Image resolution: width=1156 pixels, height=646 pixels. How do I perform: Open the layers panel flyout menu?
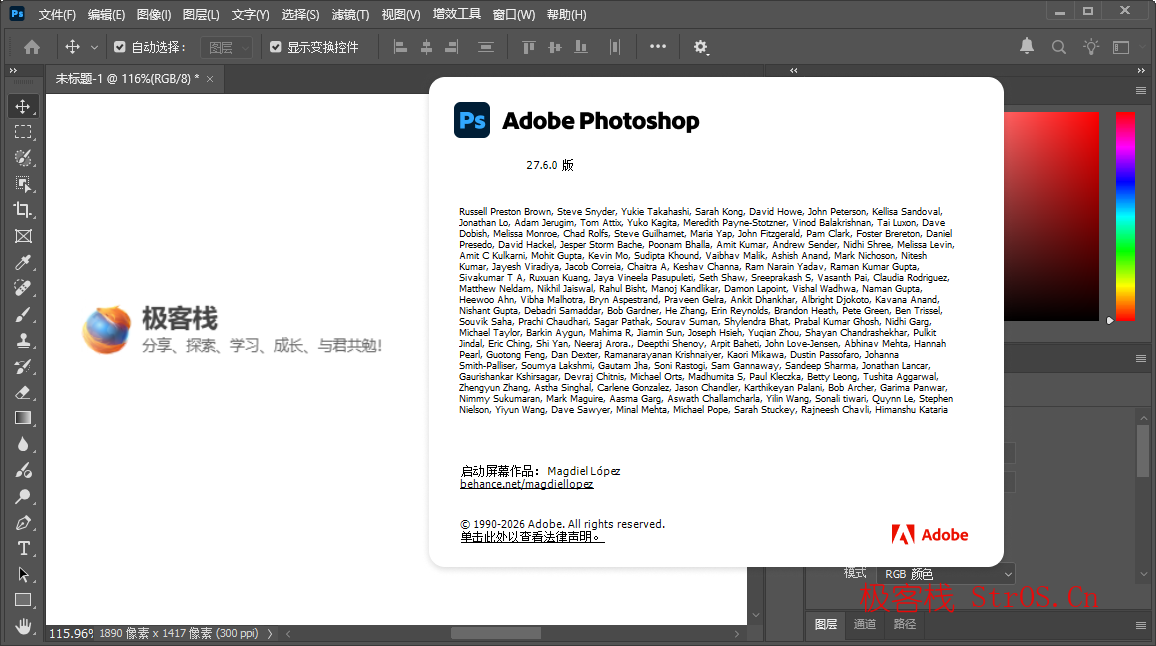(x=1141, y=625)
